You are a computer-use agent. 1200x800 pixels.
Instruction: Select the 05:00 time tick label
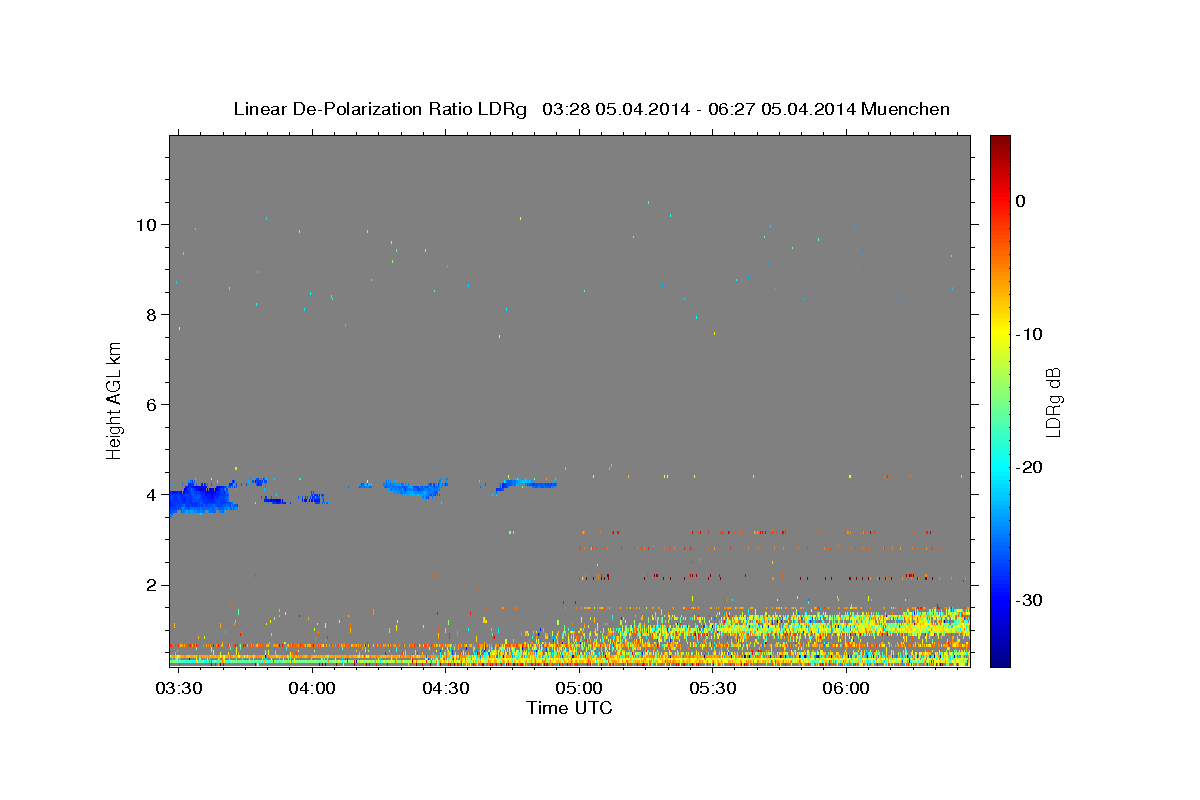[x=579, y=689]
